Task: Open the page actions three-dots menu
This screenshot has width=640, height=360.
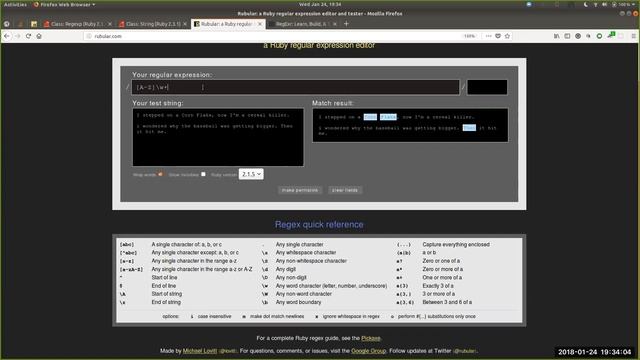Action: (x=488, y=36)
